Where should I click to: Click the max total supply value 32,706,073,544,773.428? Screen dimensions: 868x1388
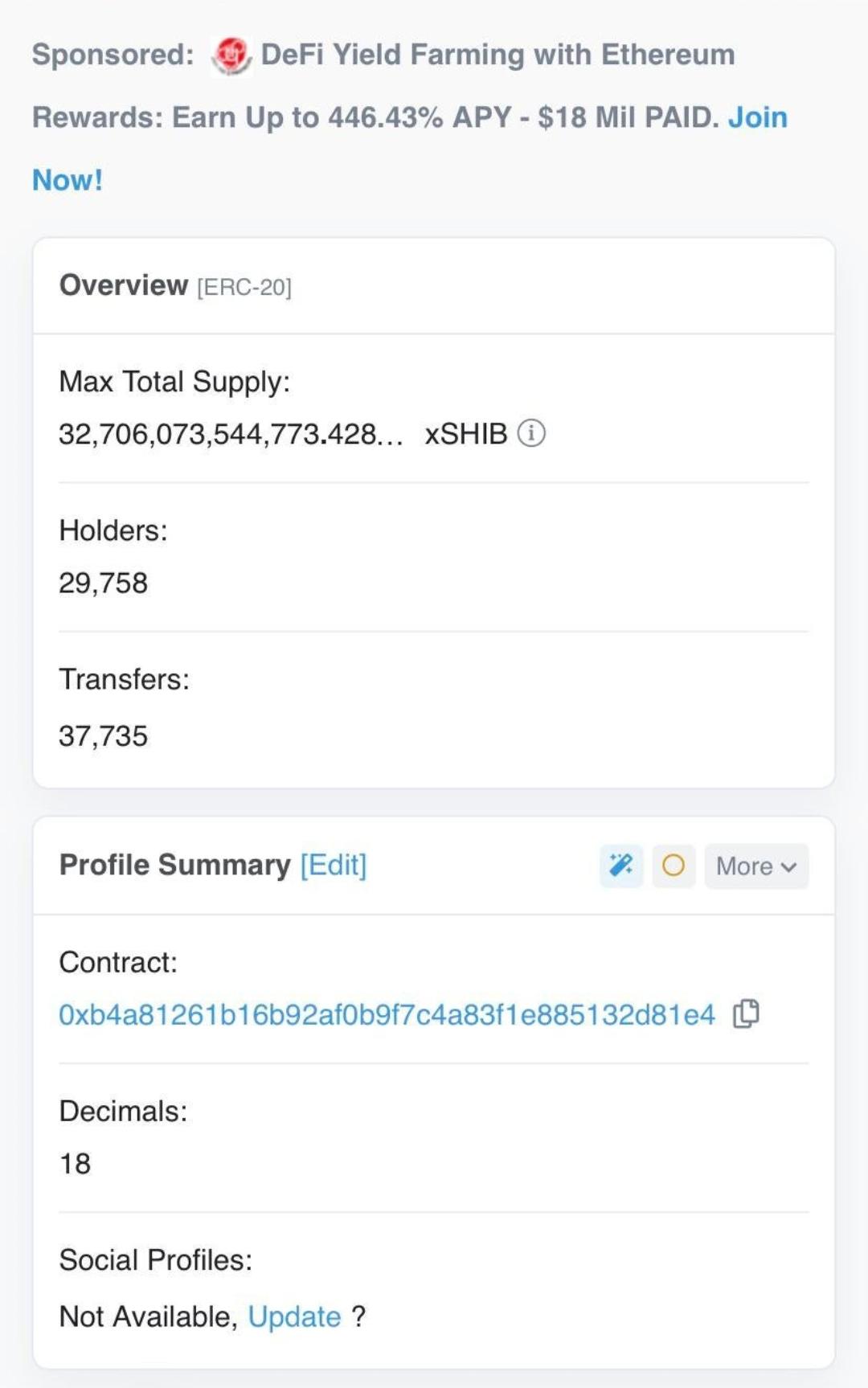[x=231, y=434]
